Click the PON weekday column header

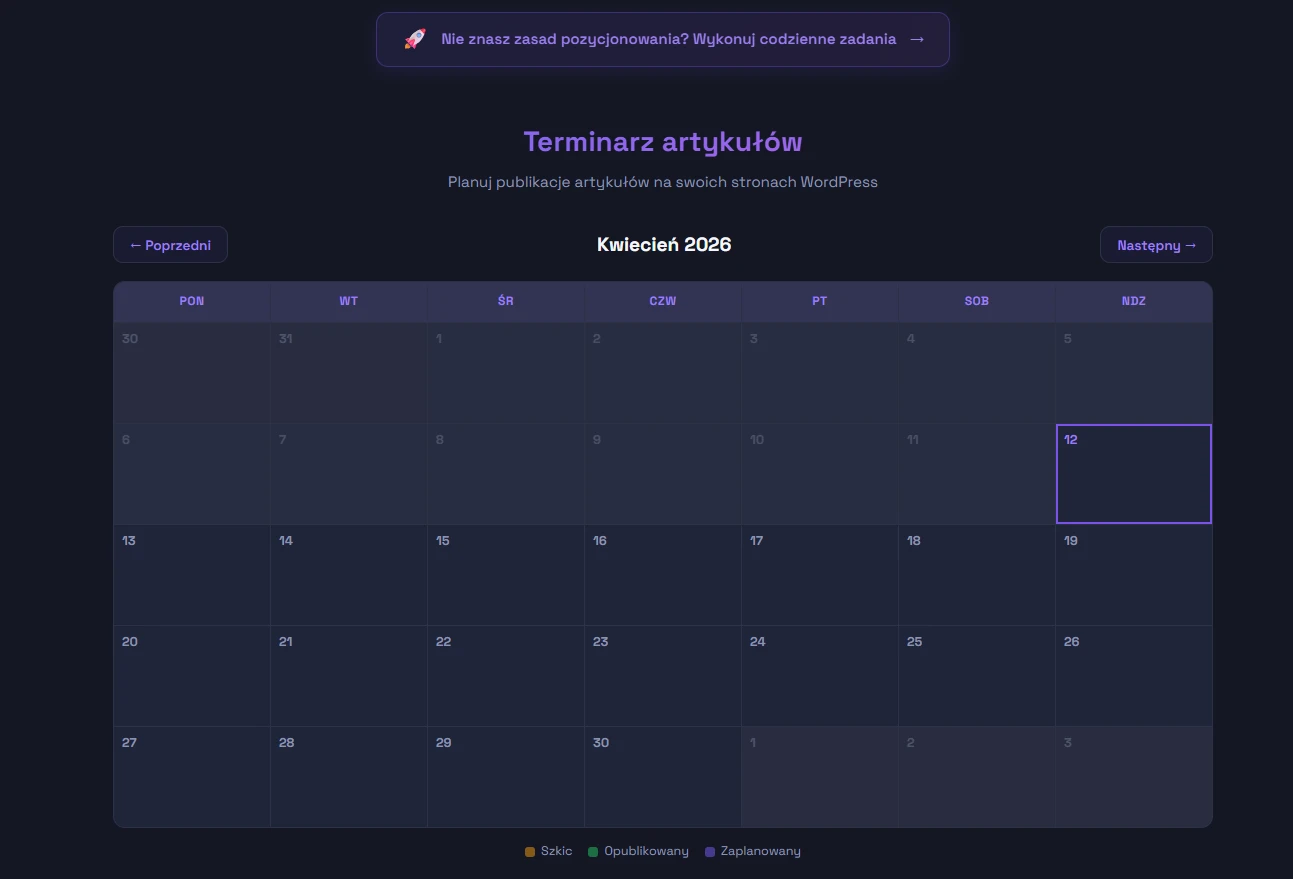tap(192, 301)
